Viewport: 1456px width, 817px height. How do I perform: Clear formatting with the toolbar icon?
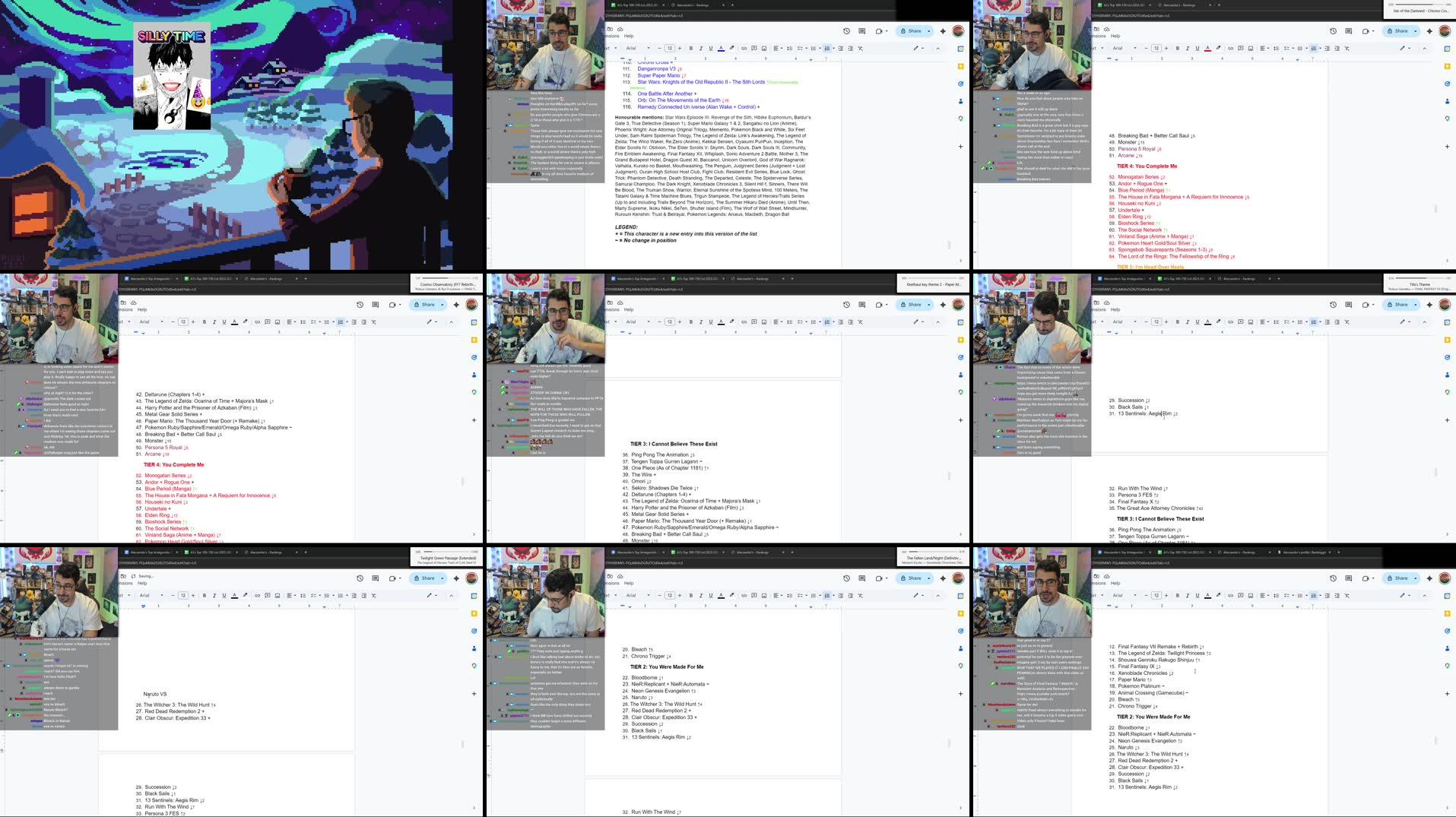[861, 47]
